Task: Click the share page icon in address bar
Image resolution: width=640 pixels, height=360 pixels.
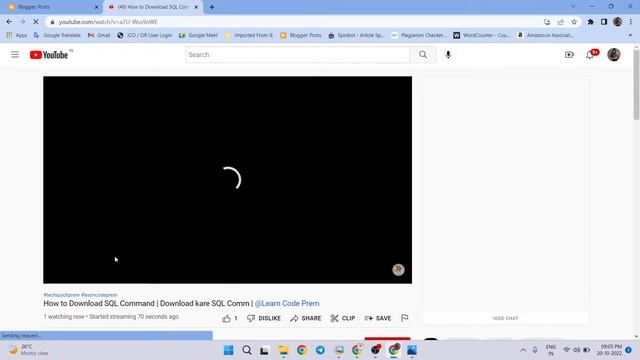Action: pyautogui.click(x=560, y=22)
